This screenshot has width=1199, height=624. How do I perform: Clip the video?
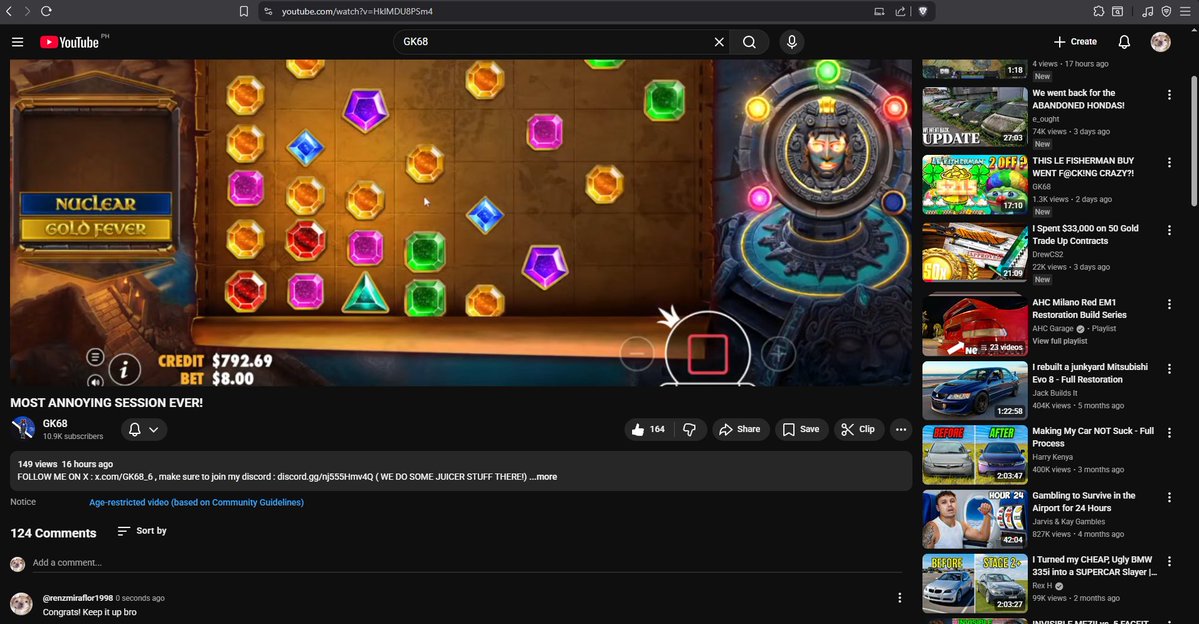coord(858,430)
